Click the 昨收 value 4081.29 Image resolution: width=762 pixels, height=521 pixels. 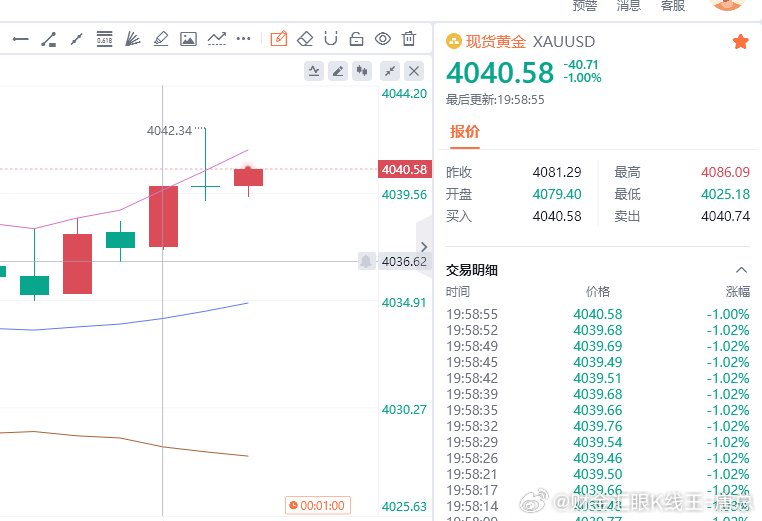point(557,172)
